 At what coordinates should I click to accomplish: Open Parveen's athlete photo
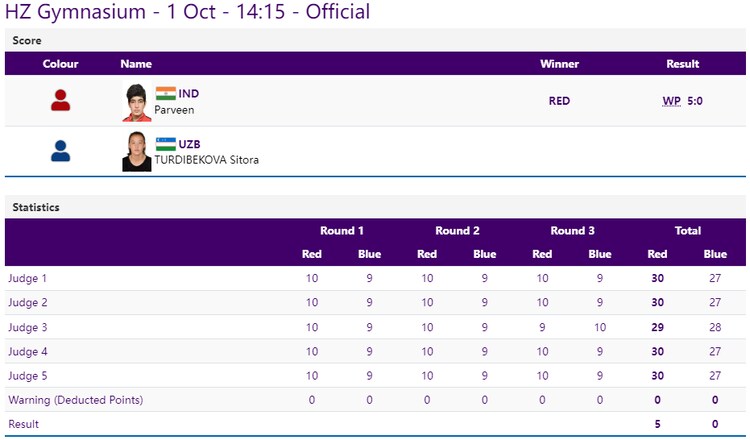pos(137,101)
